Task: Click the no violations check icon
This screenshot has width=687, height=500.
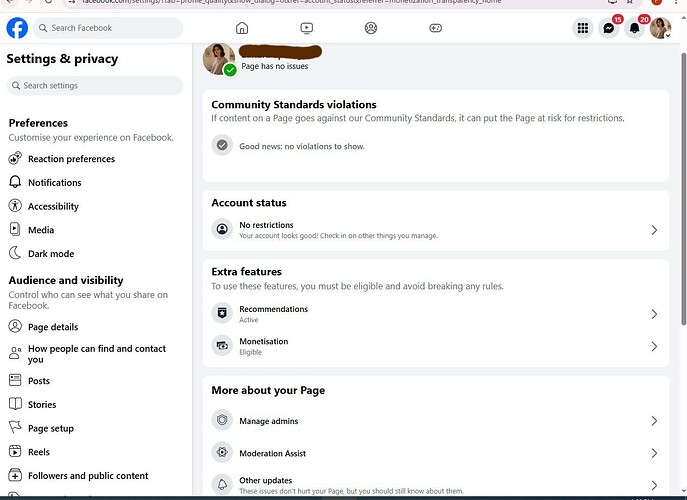Action: point(222,145)
